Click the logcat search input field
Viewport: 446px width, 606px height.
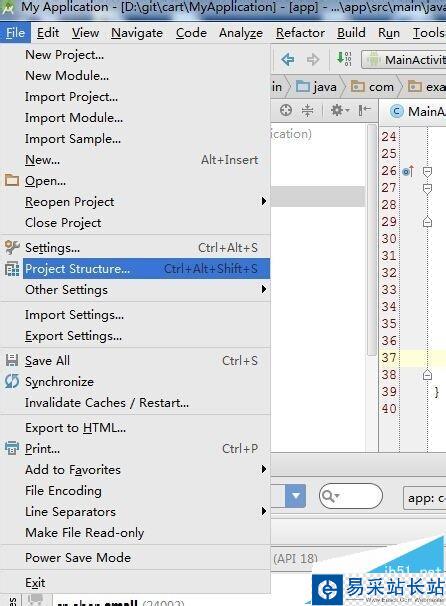(351, 496)
